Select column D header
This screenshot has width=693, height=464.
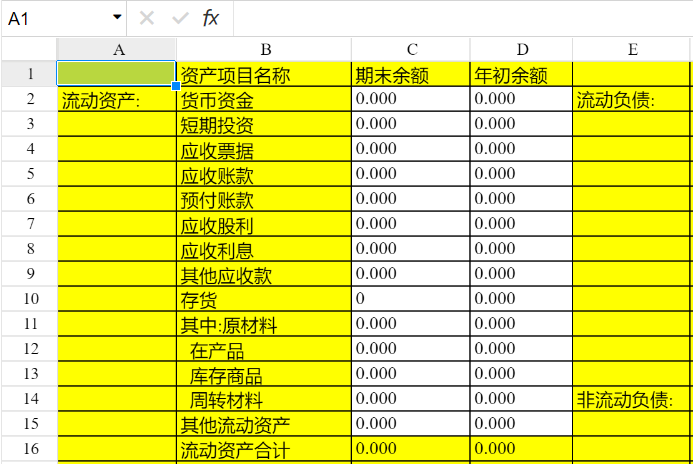(x=521, y=49)
